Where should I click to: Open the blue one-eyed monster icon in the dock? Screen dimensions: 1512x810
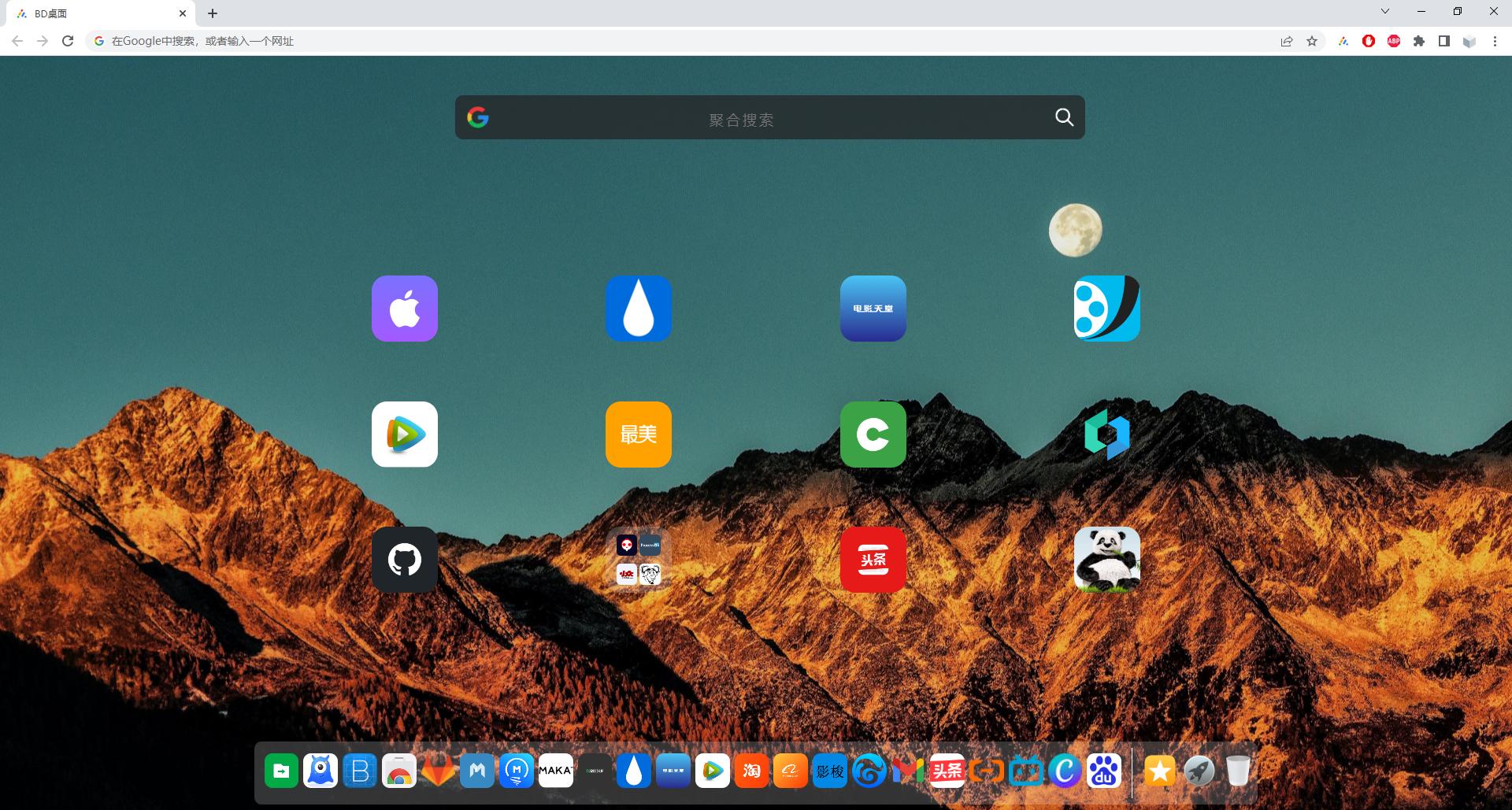pos(321,771)
